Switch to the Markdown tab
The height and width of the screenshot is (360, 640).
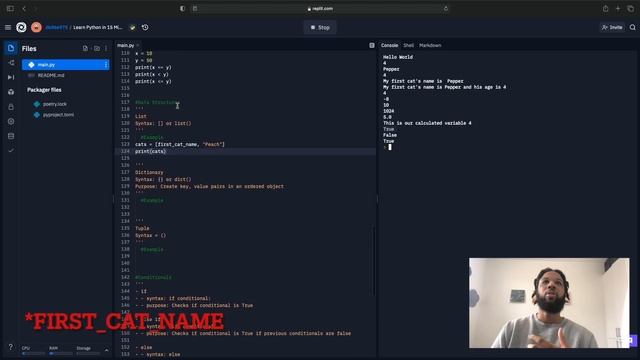tap(430, 45)
